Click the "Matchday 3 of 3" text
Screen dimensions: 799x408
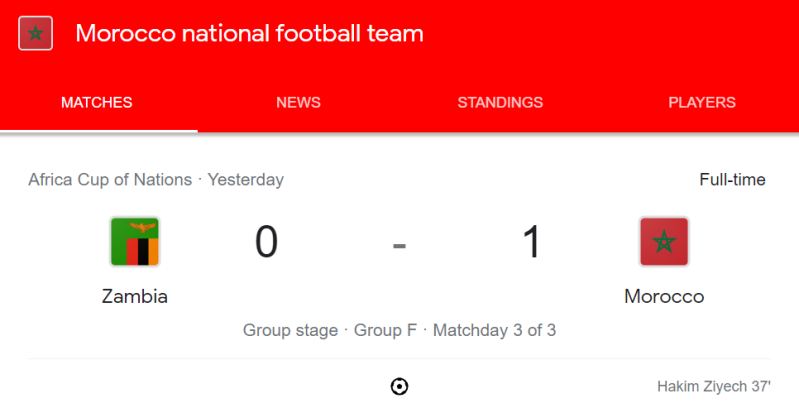tap(494, 330)
